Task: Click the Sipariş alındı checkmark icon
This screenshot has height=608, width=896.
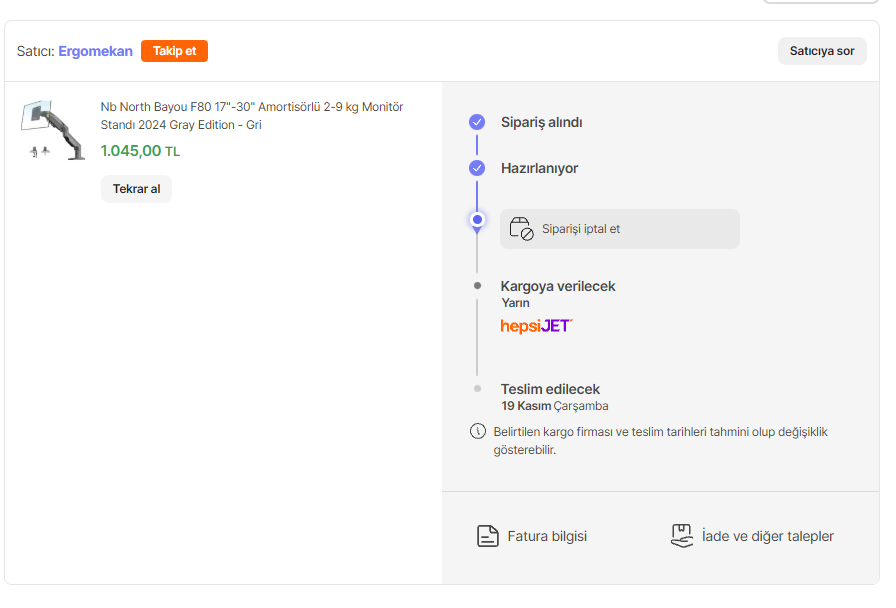Action: click(477, 122)
